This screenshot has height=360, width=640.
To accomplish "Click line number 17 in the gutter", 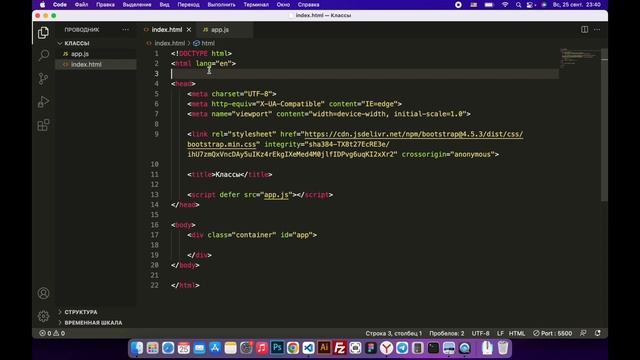I will tap(155, 235).
